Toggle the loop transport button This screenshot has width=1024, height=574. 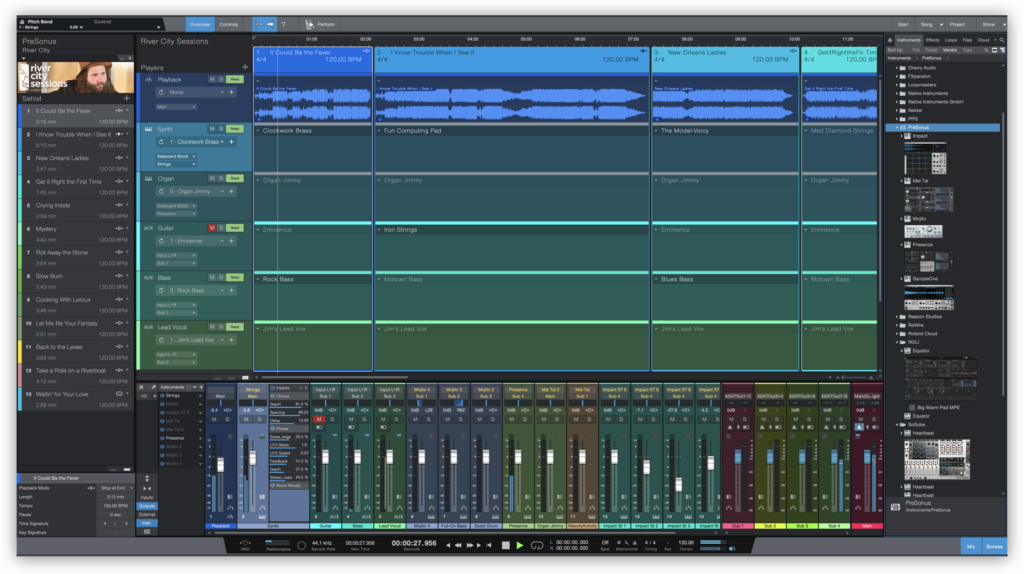[537, 545]
